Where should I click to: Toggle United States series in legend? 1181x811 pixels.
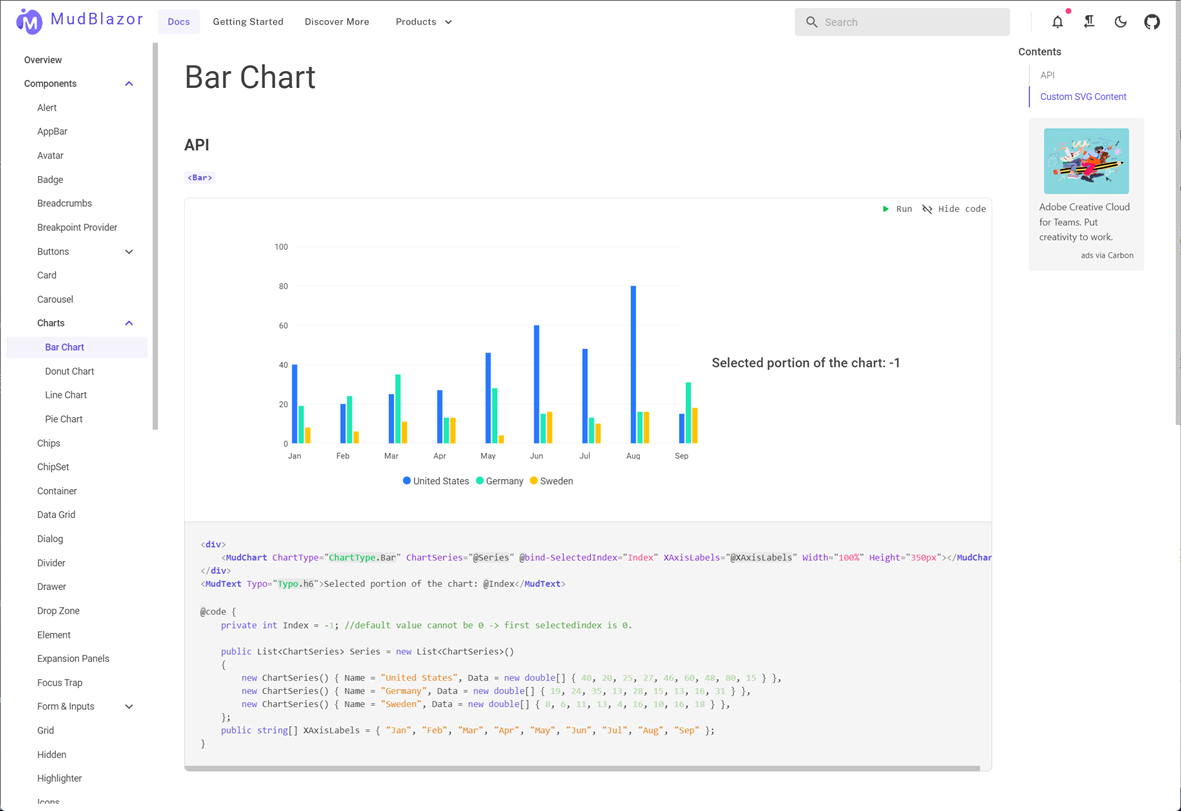coord(407,481)
